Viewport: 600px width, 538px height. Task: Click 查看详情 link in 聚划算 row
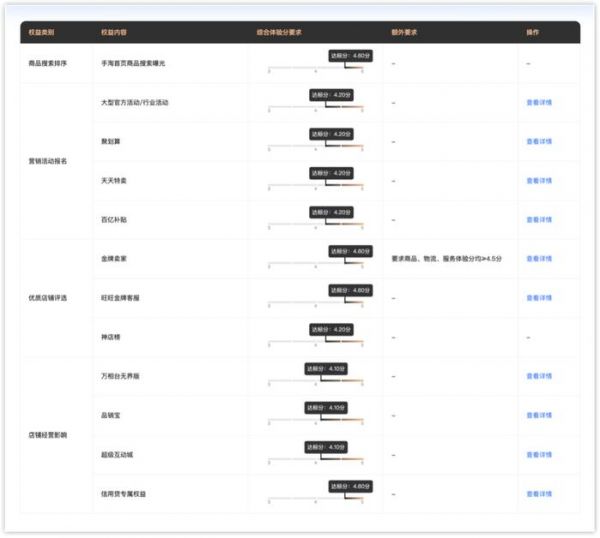coord(539,141)
